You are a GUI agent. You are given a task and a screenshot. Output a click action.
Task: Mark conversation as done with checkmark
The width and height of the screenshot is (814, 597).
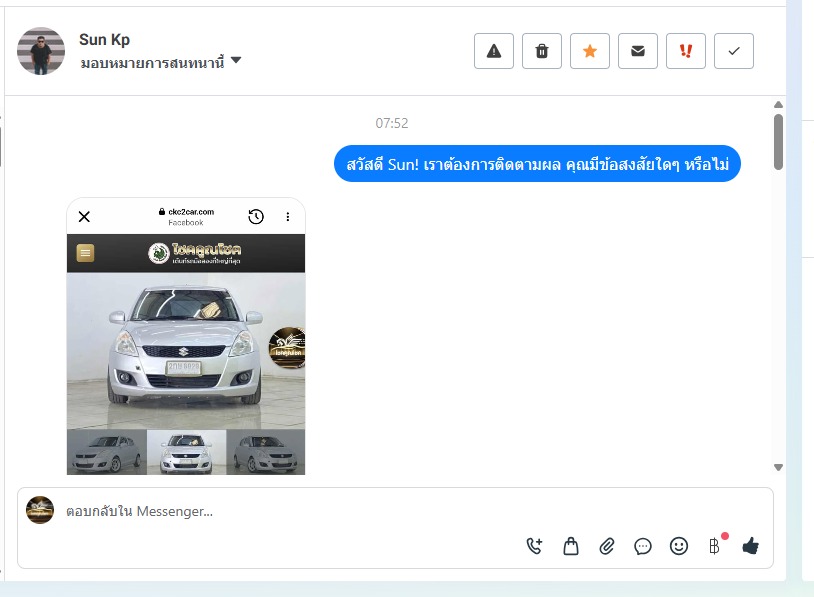coord(734,51)
